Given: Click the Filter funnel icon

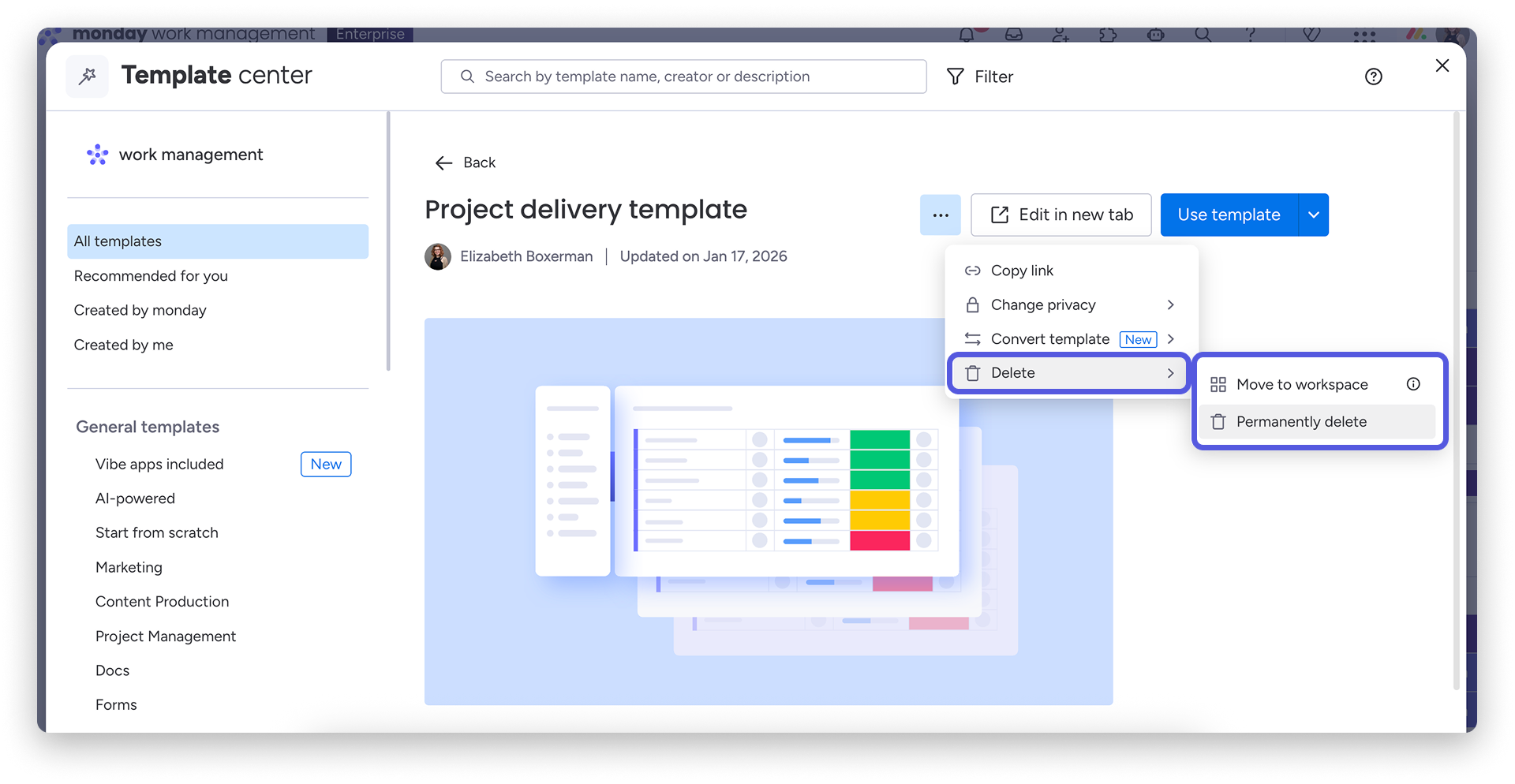Looking at the screenshot, I should [955, 77].
